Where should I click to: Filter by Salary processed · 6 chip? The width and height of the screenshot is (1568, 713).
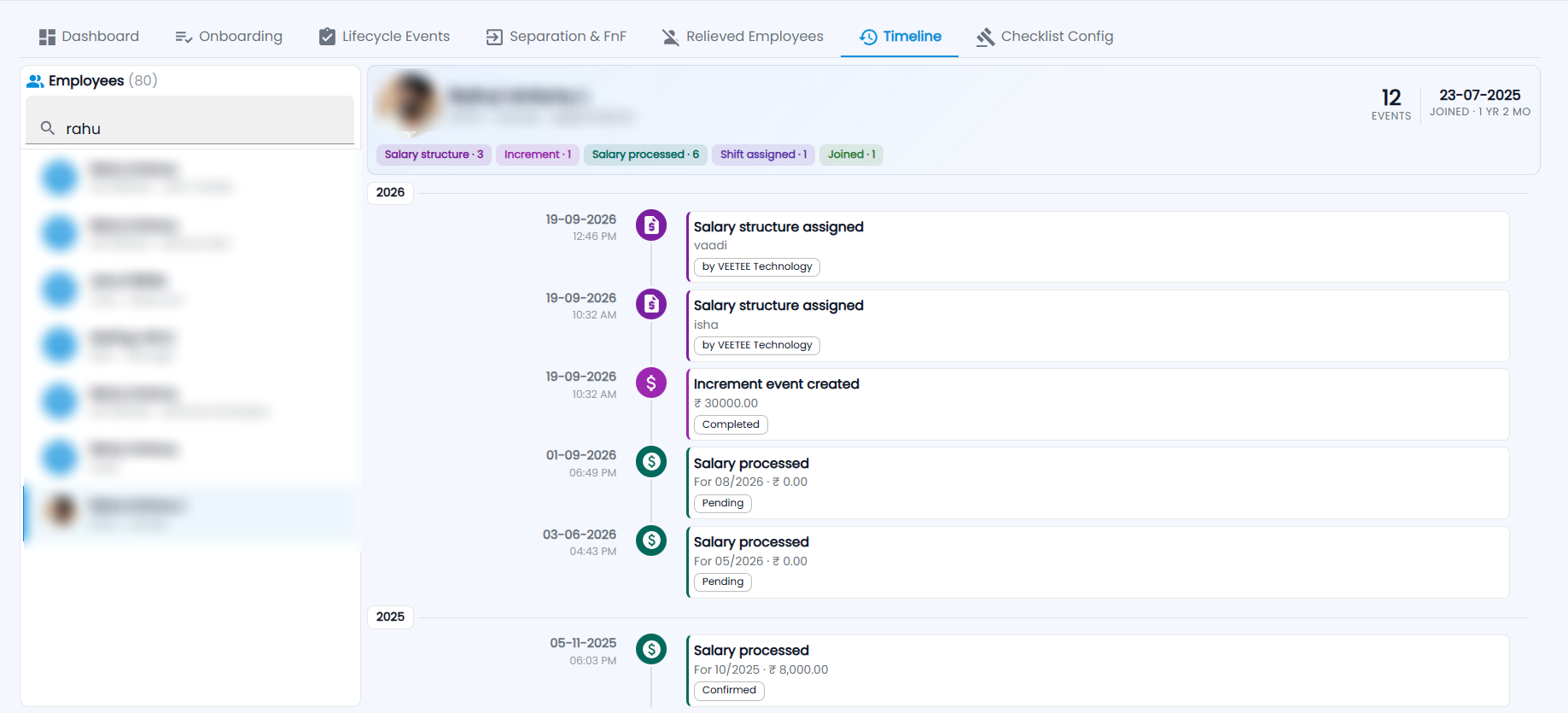[x=645, y=155]
